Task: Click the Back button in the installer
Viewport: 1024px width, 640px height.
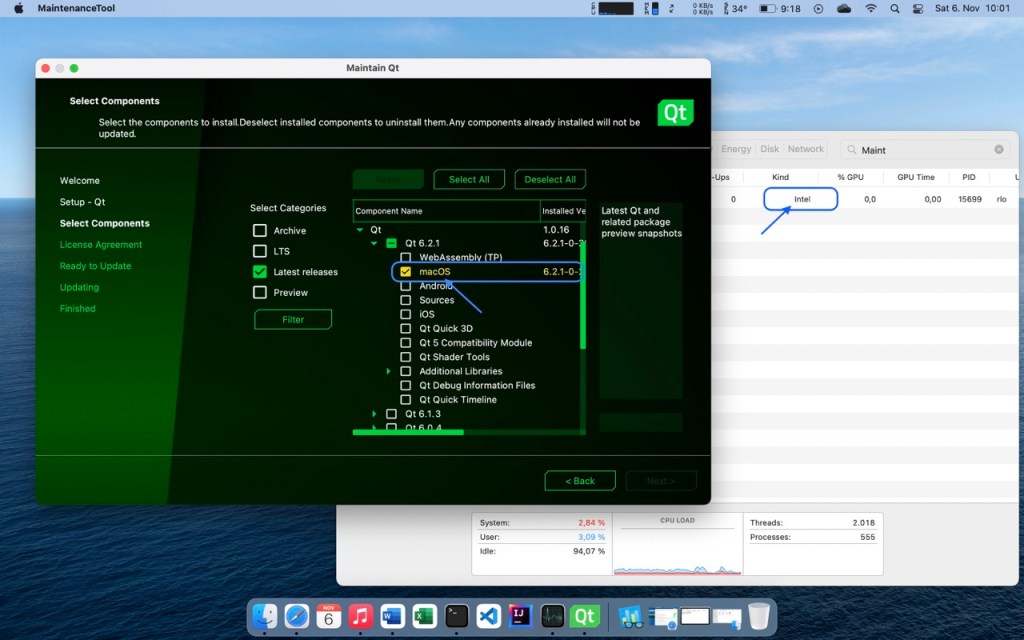Action: [x=580, y=480]
